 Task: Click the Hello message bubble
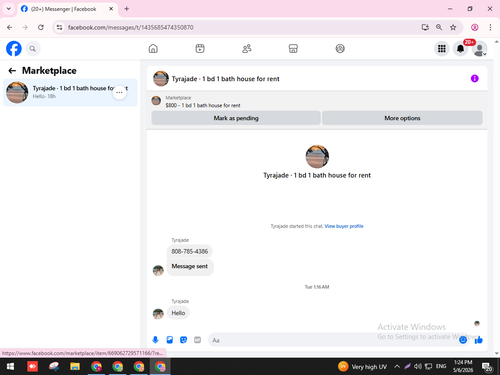click(178, 313)
